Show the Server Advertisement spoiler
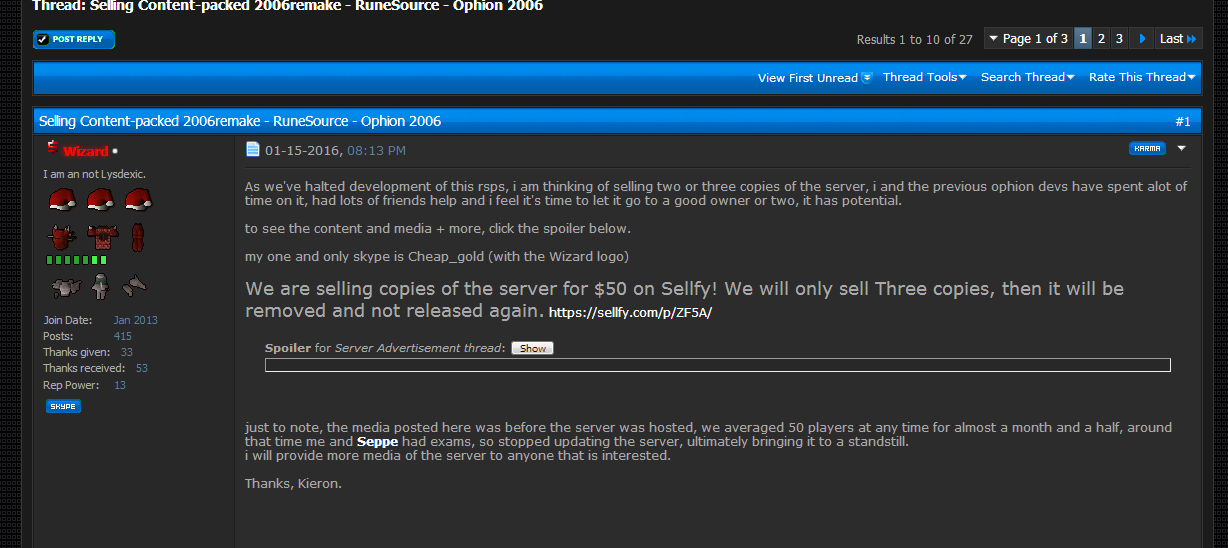 [x=532, y=348]
